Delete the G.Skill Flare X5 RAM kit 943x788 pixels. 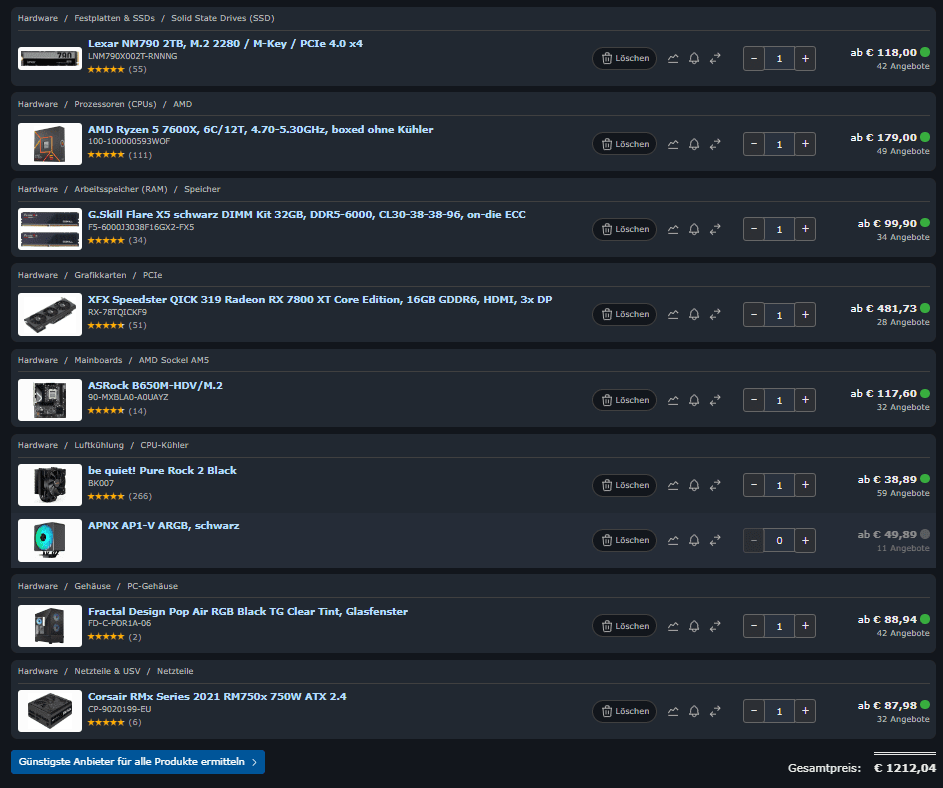(x=625, y=229)
